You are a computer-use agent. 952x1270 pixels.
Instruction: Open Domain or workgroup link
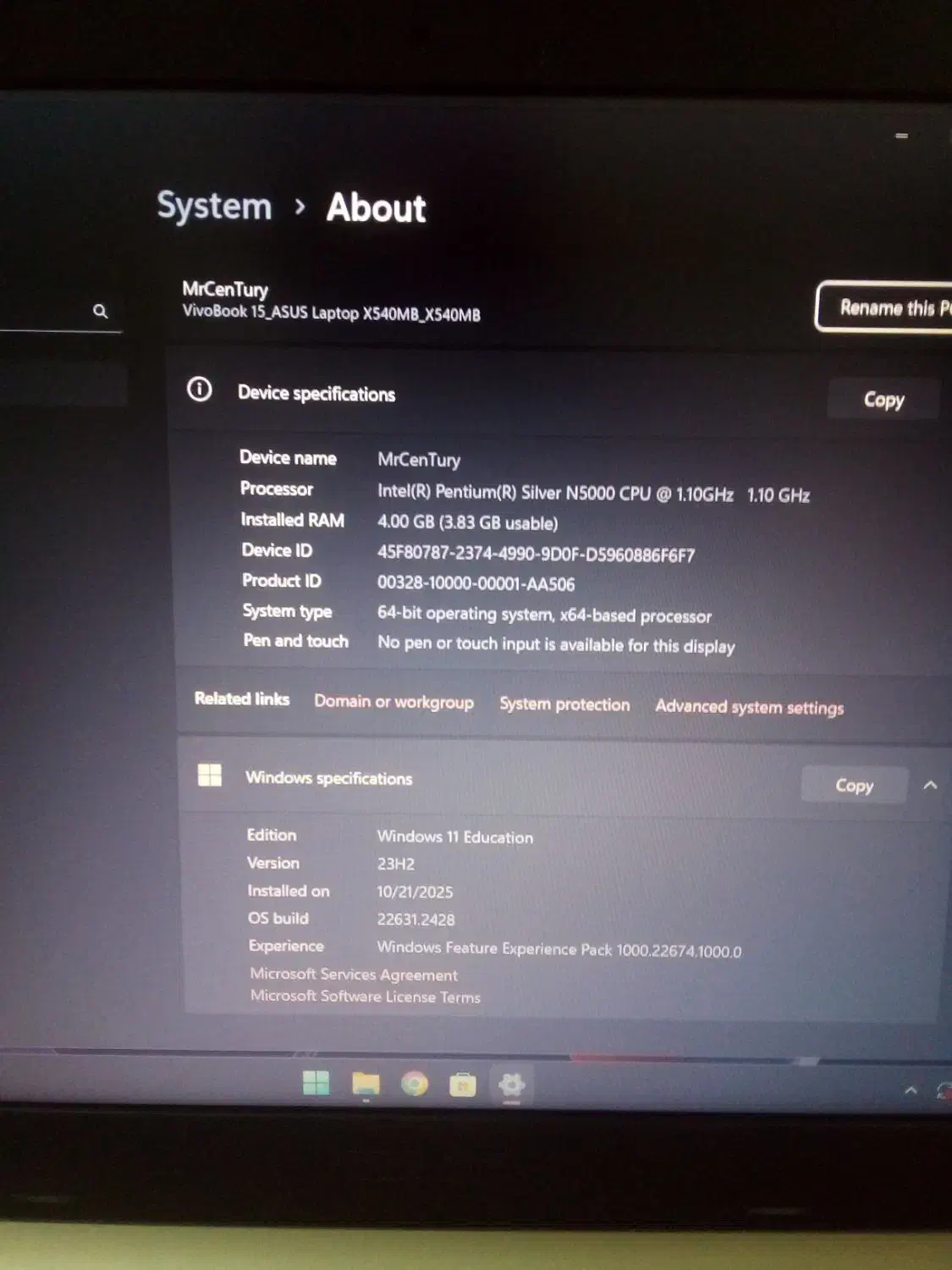(x=393, y=702)
